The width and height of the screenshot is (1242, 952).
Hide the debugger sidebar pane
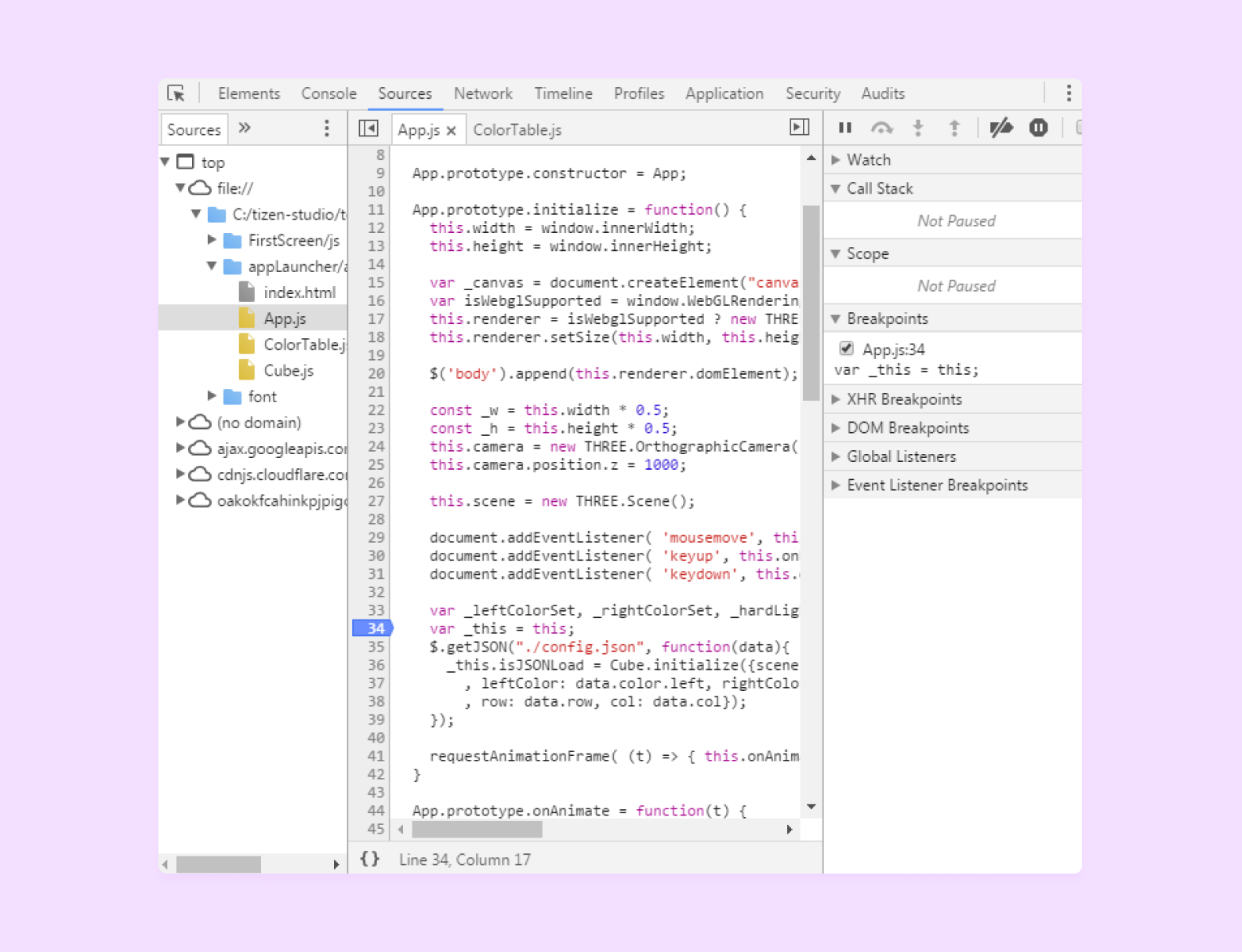click(x=799, y=127)
